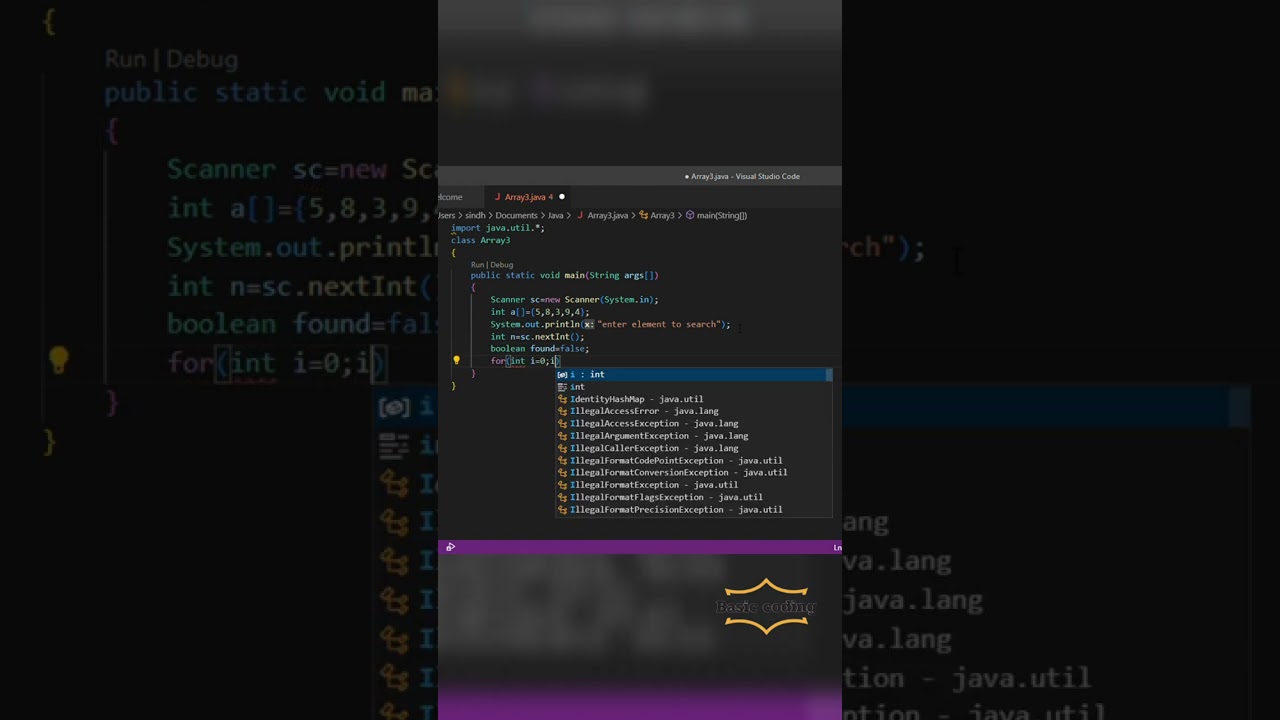Click the 'int n=sc.nextInt();' line
This screenshot has height=720, width=1280.
(537, 336)
